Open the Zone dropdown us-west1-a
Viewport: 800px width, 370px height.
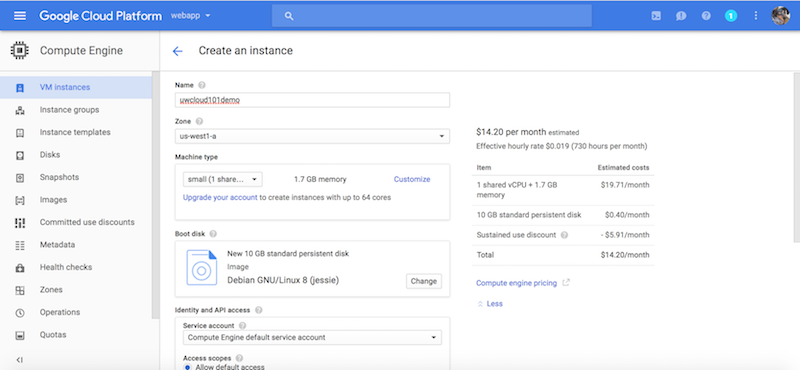[x=312, y=136]
